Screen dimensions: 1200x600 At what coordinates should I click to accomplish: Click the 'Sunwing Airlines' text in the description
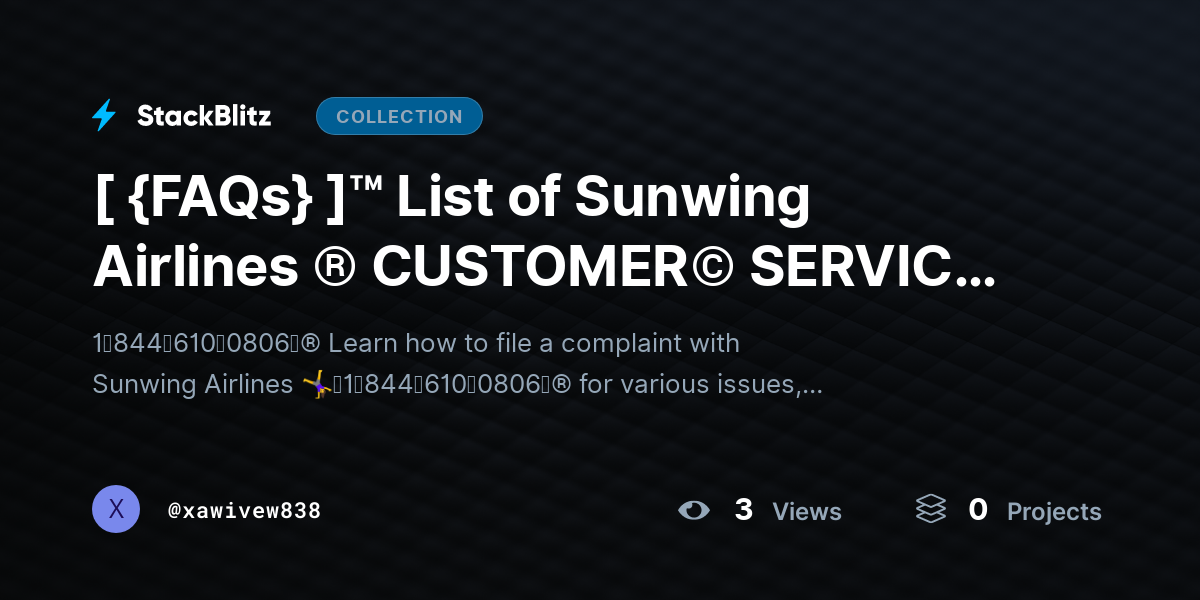(x=192, y=384)
